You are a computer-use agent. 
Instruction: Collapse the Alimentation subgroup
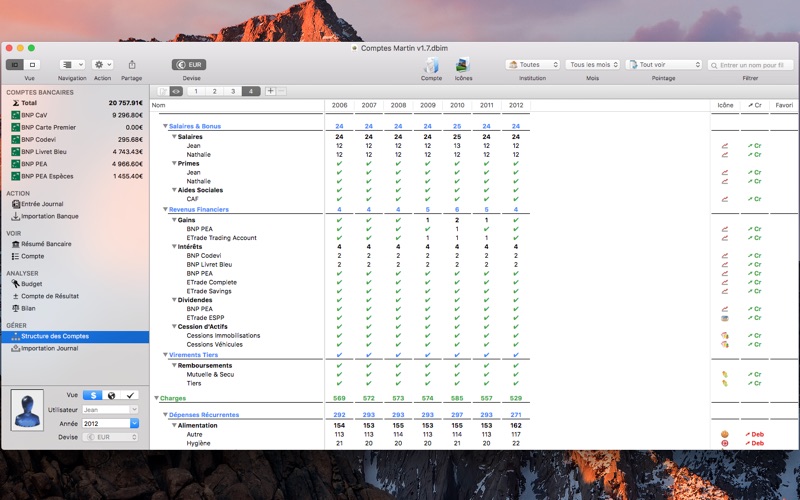[174, 426]
